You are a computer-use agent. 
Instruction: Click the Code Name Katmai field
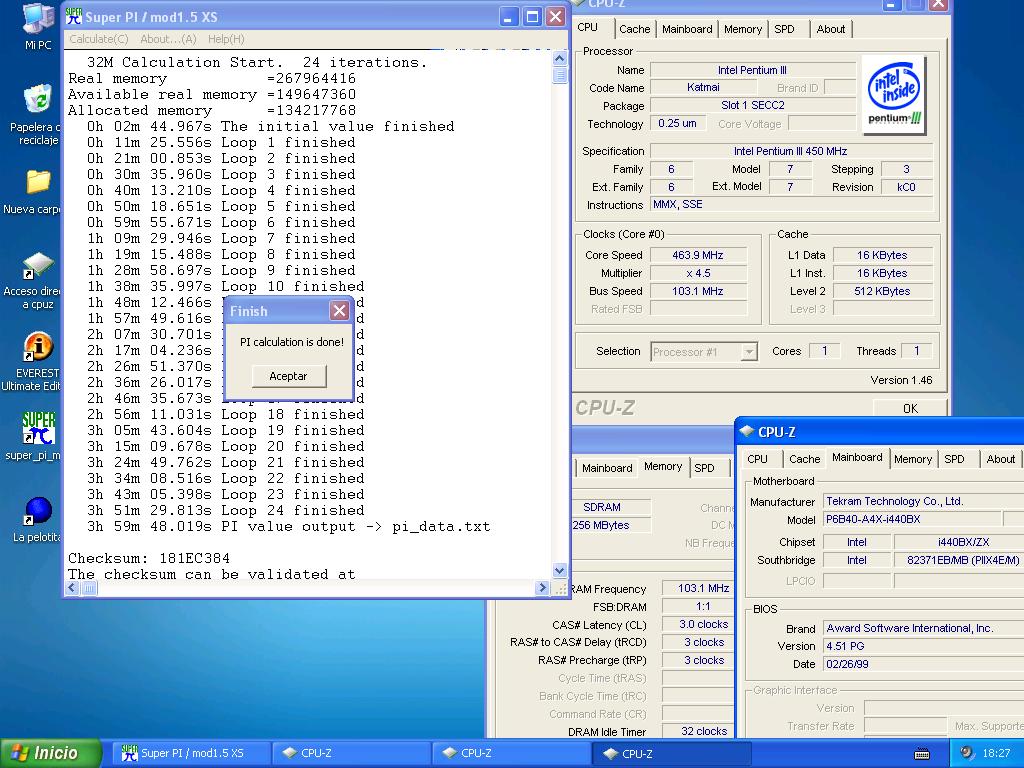click(703, 88)
